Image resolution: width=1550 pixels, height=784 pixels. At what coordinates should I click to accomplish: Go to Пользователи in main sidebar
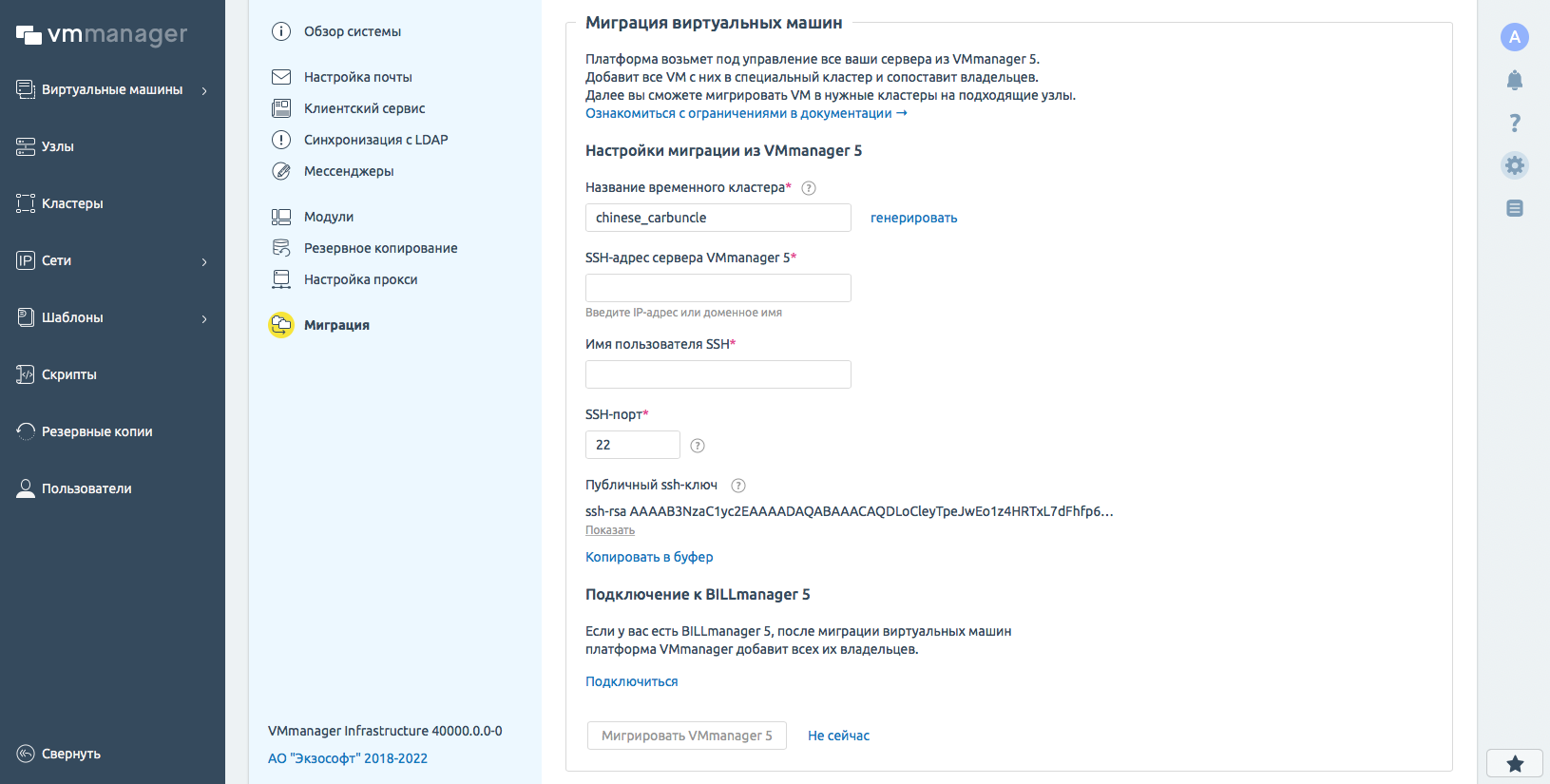tap(86, 488)
